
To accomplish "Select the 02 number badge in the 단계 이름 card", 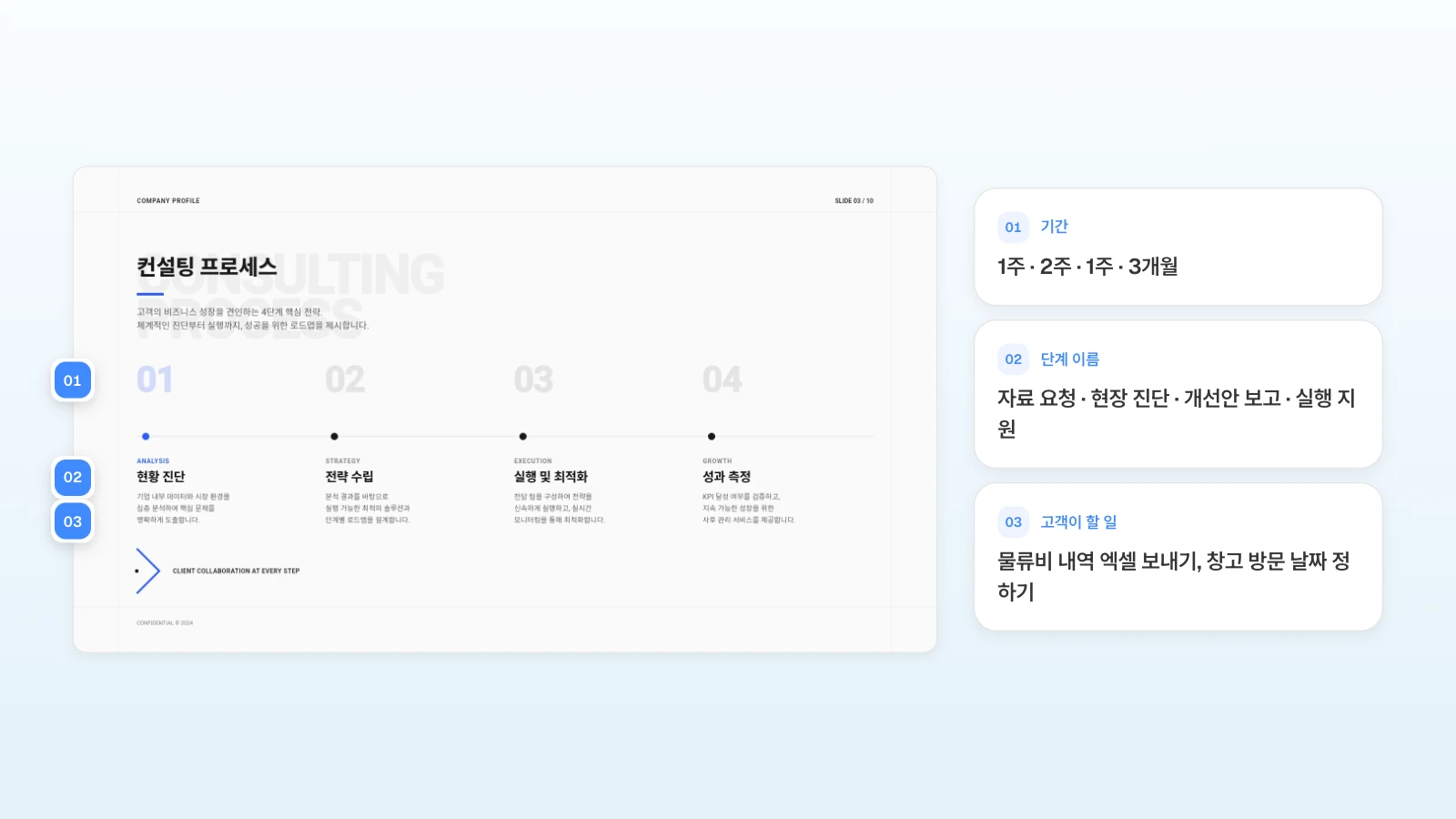I will click(x=1013, y=359).
